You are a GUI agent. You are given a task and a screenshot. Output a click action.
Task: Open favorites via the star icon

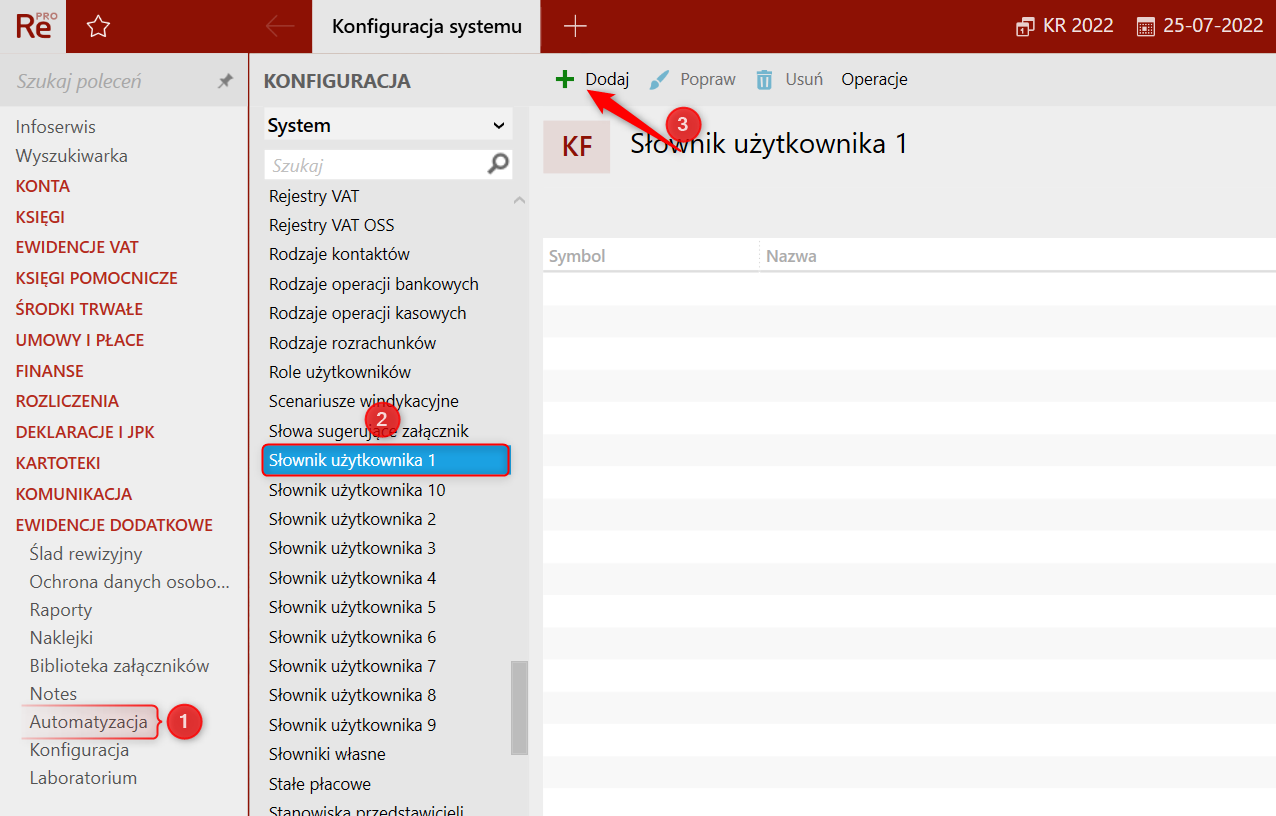pyautogui.click(x=98, y=27)
